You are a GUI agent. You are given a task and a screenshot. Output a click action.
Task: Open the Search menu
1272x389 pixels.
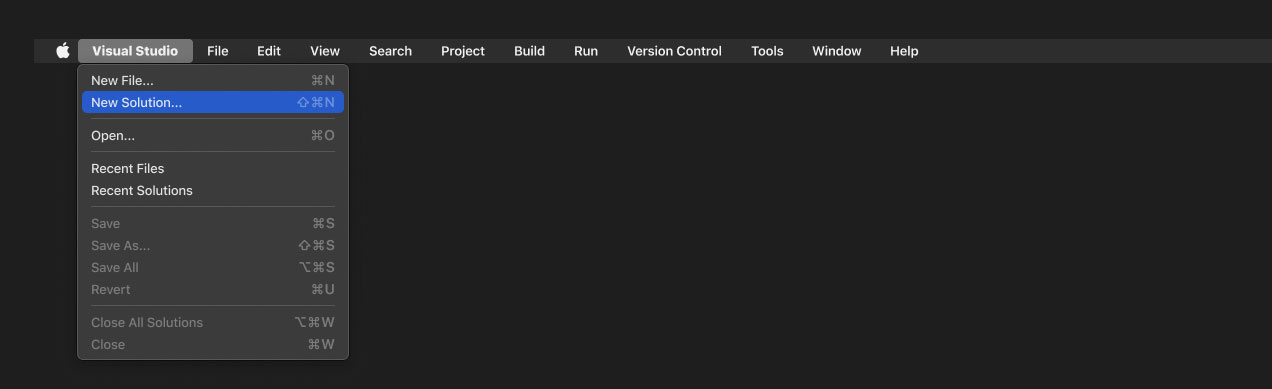pyautogui.click(x=390, y=51)
